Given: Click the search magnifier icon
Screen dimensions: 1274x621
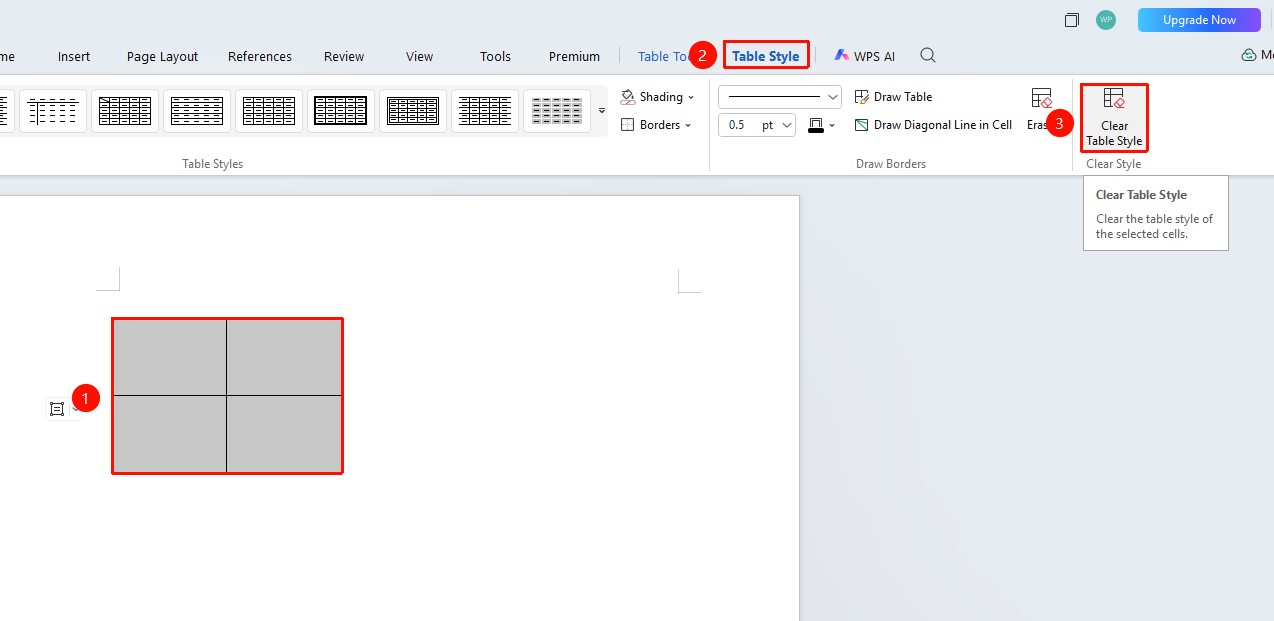Looking at the screenshot, I should (x=928, y=55).
